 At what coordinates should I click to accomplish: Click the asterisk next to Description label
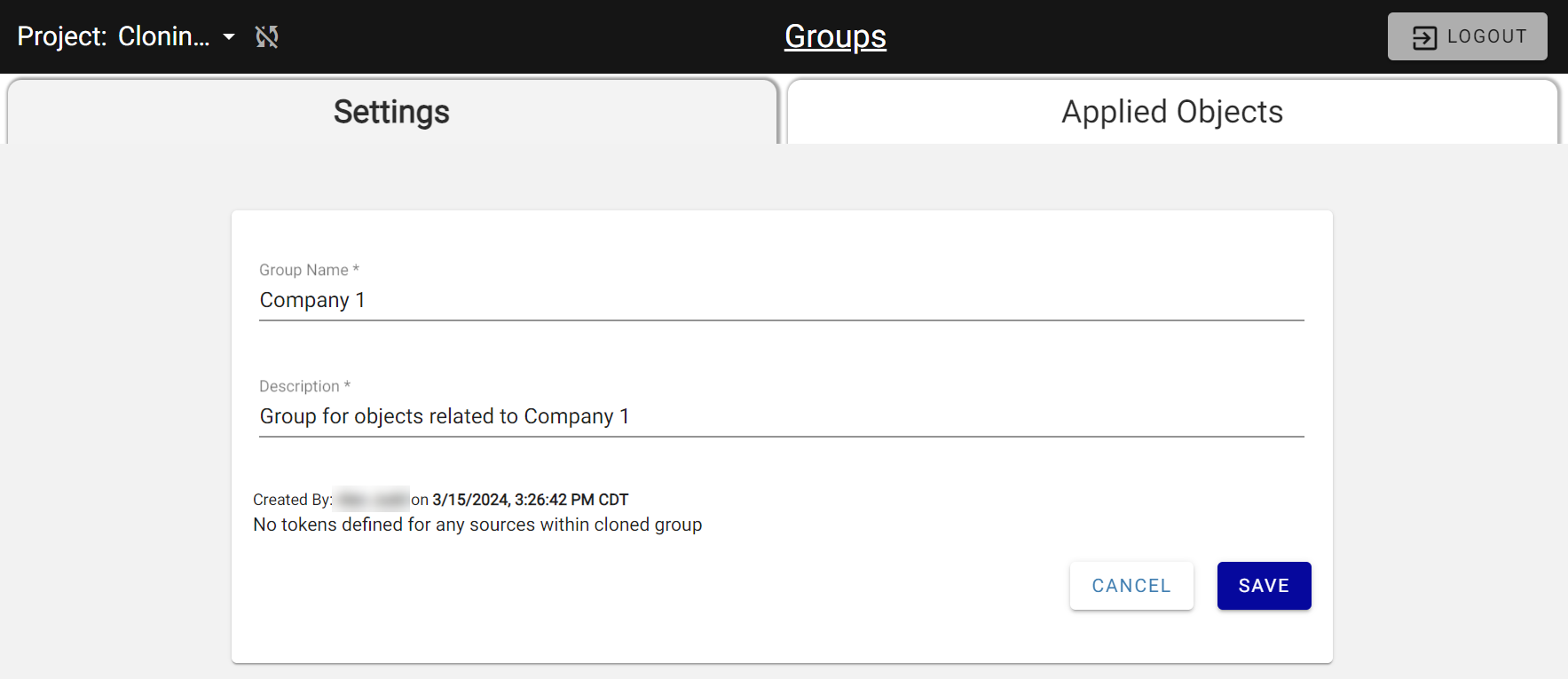point(347,385)
